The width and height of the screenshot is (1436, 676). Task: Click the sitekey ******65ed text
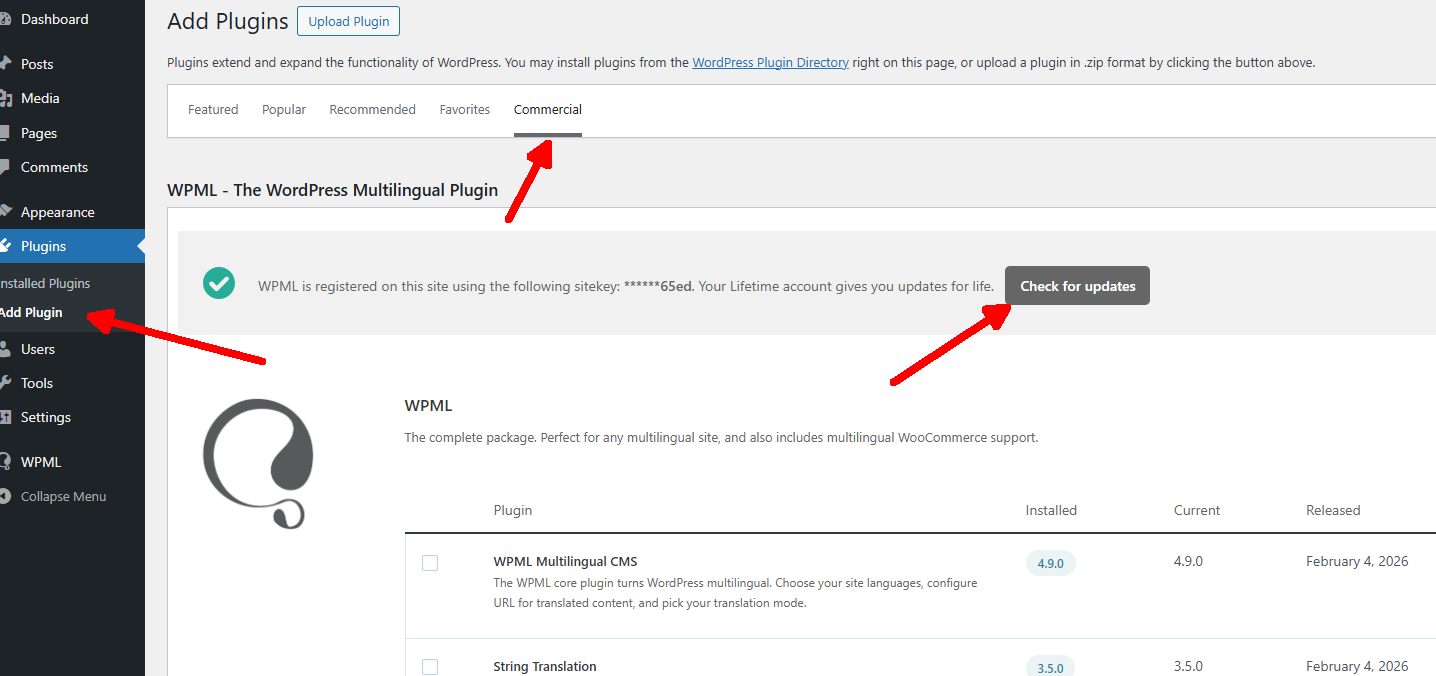tap(657, 286)
